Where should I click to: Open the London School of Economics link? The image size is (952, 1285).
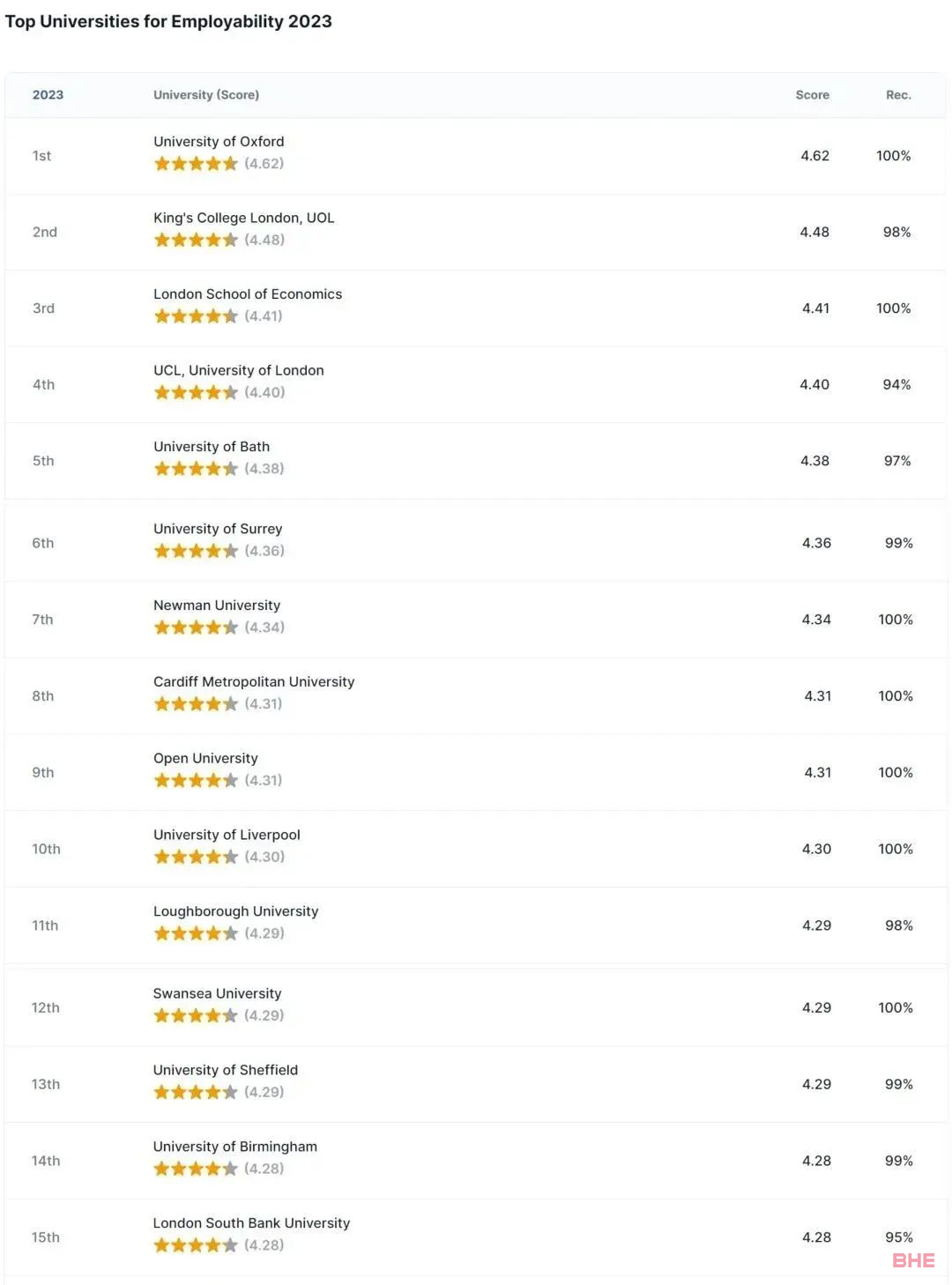point(248,294)
